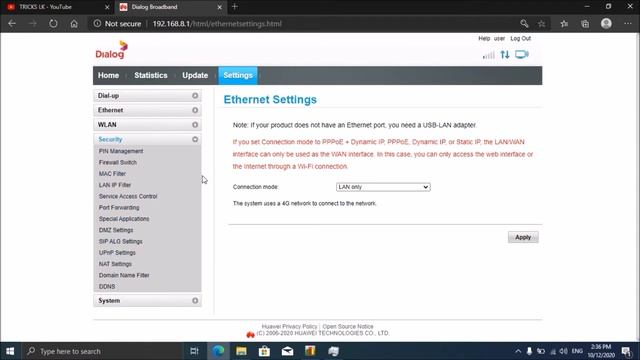Collapse the Security section
This screenshot has width=640, height=360.
coord(147,139)
